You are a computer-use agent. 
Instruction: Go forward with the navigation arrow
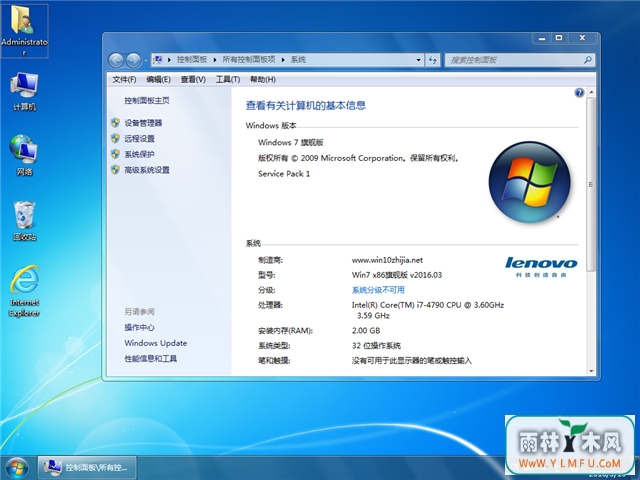pos(133,60)
